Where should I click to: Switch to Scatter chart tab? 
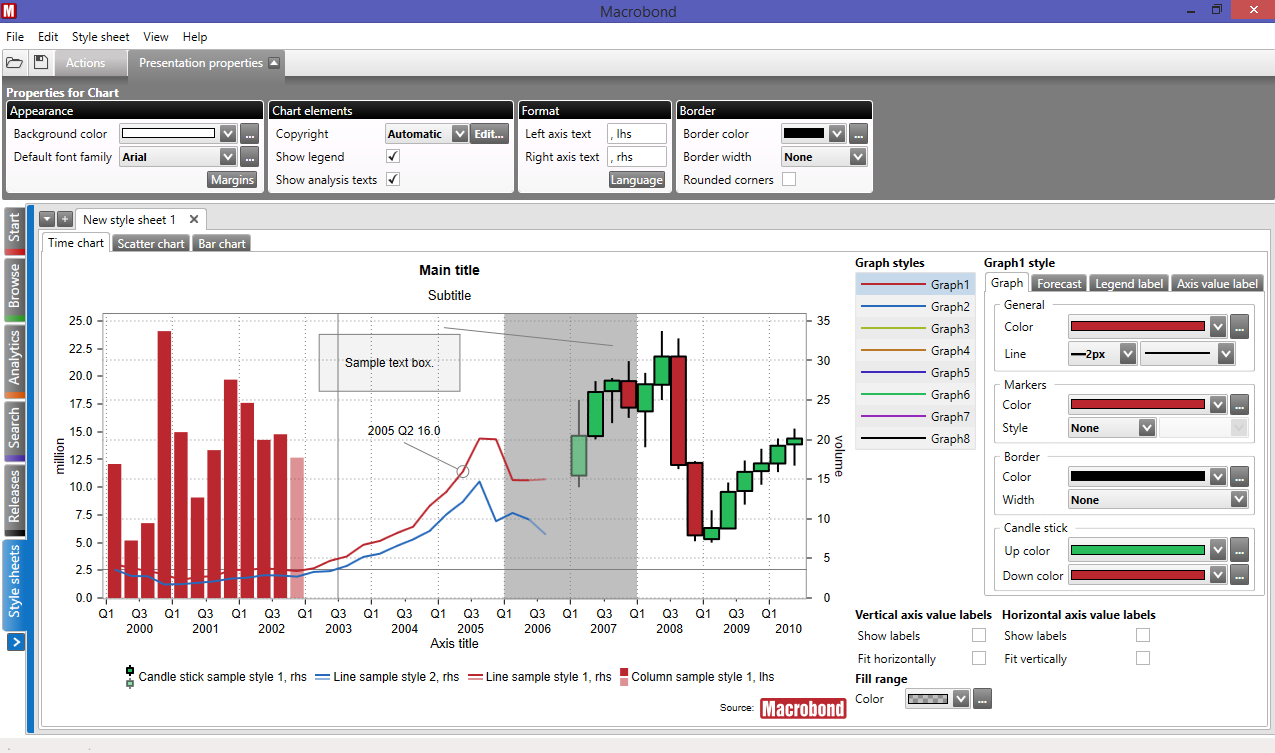click(x=151, y=243)
